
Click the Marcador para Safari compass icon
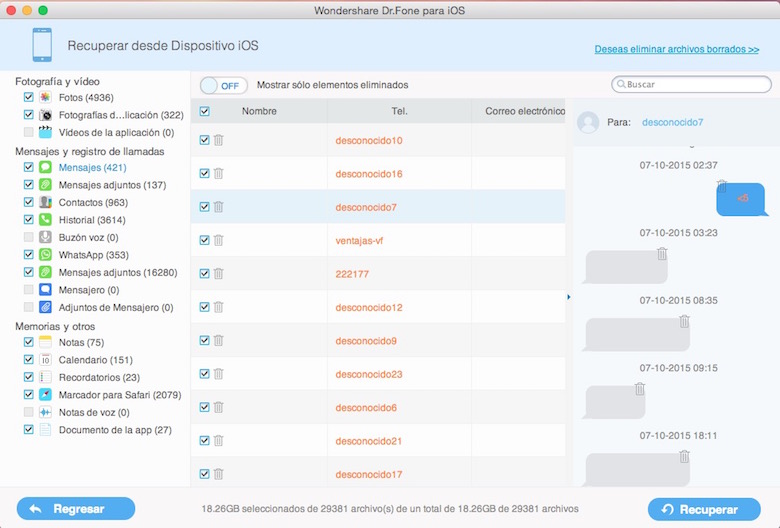click(x=45, y=395)
